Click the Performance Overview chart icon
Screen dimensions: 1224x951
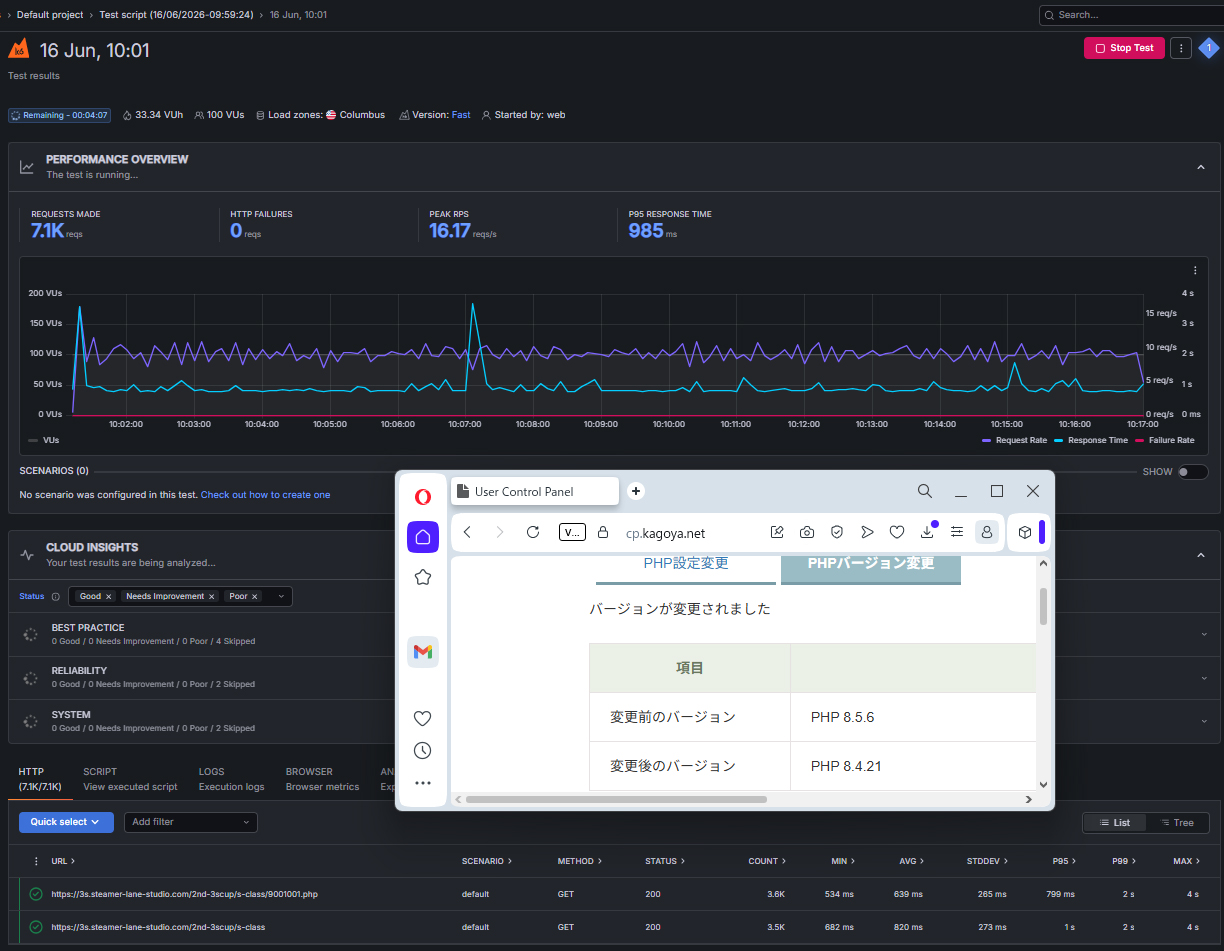(27, 167)
